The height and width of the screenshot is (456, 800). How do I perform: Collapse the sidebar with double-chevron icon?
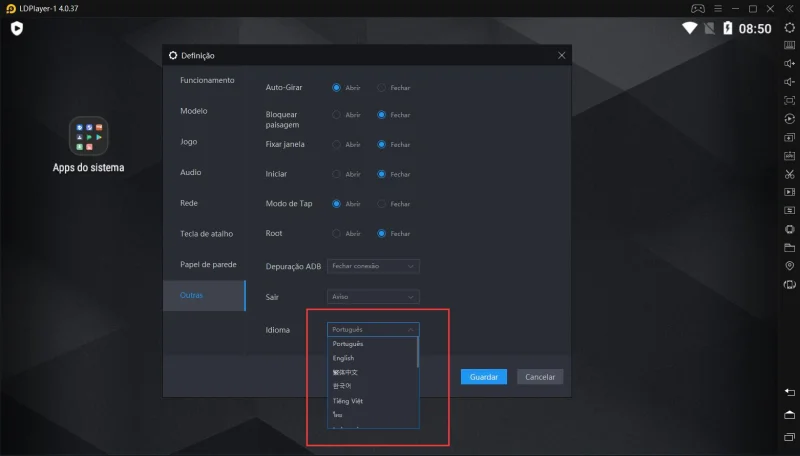coord(789,9)
